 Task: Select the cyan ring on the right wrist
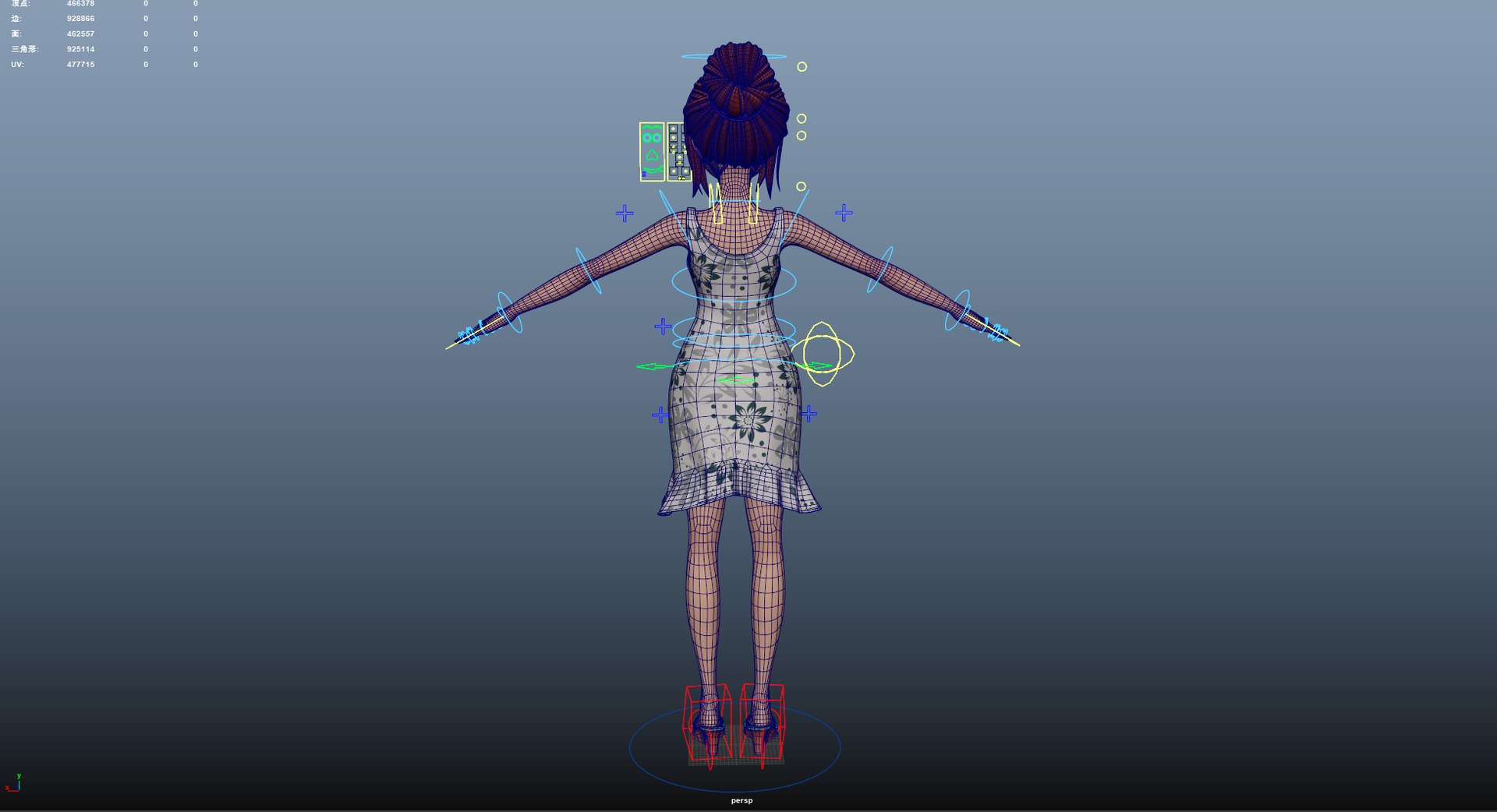[x=957, y=310]
